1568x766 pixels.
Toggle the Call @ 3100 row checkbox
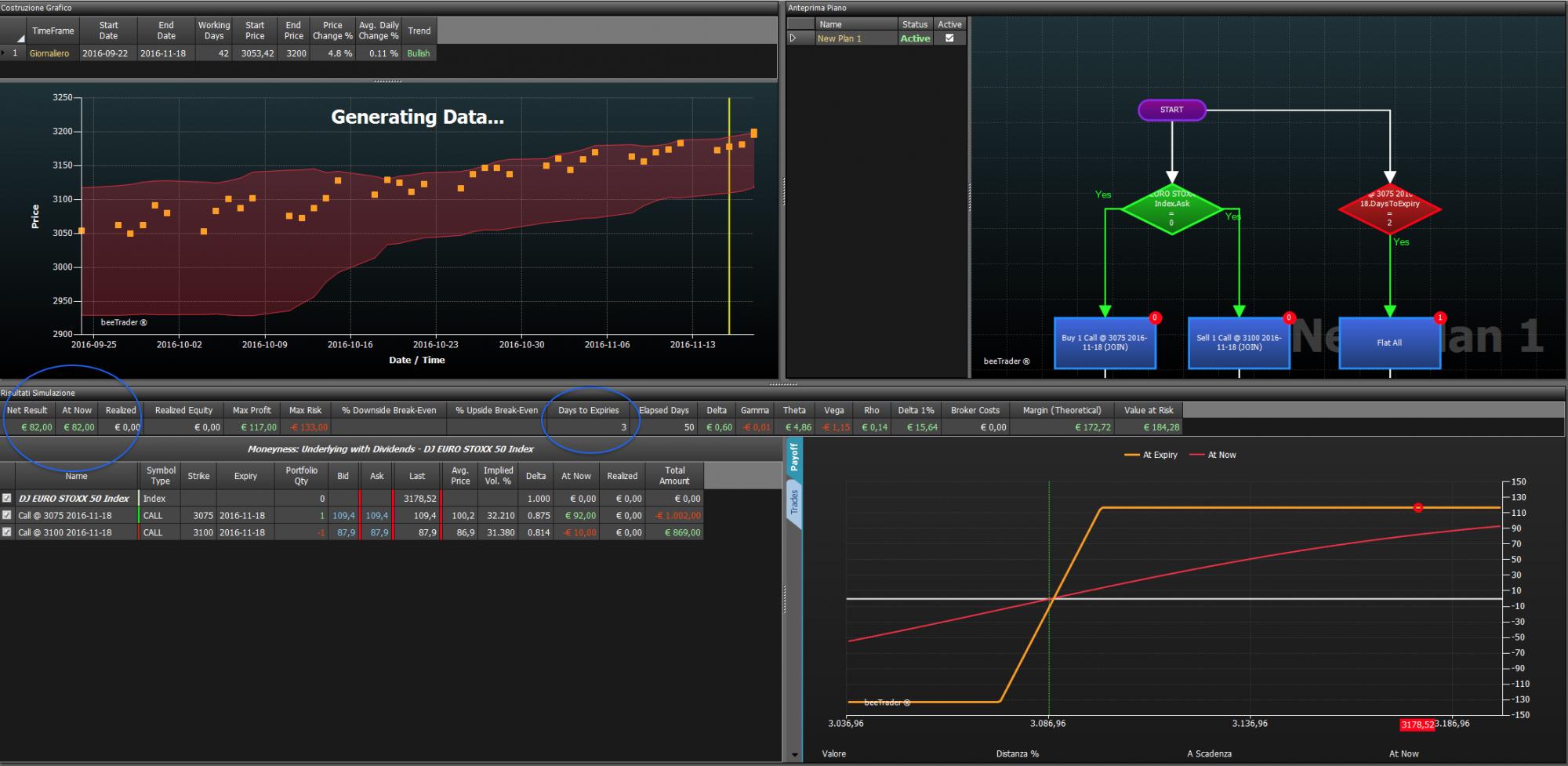coord(7,532)
